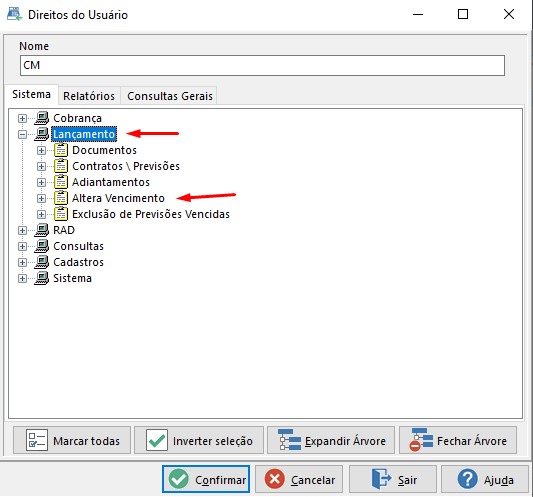Image resolution: width=533 pixels, height=497 pixels.
Task: Select the Documentos tree label
Action: click(x=104, y=150)
